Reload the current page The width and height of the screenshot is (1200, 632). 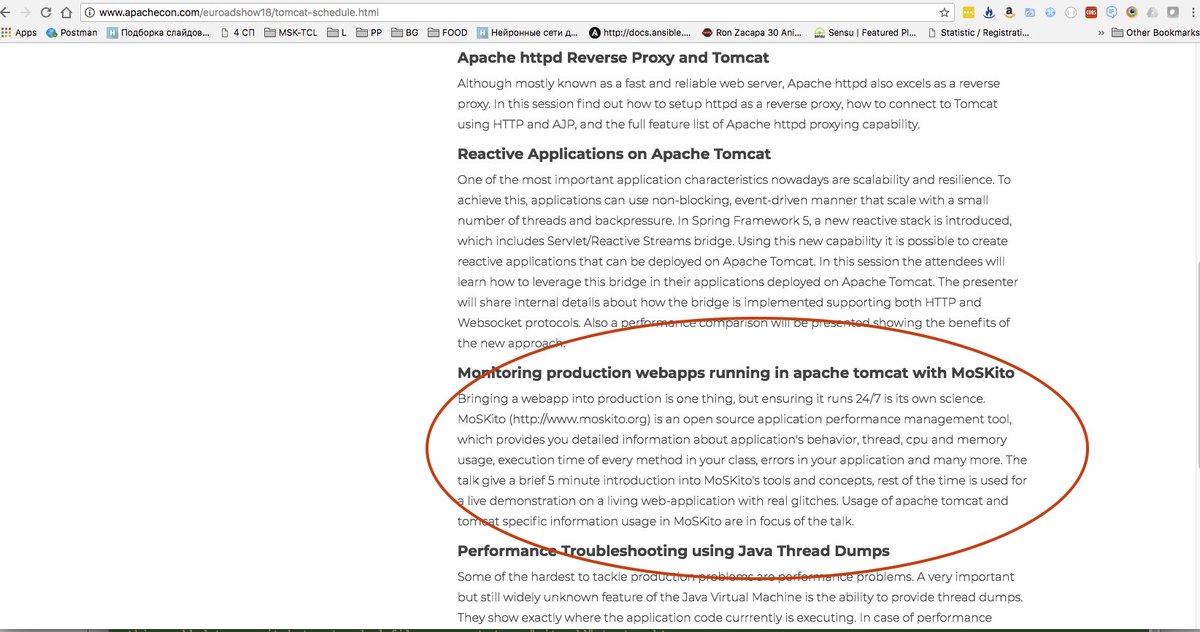[45, 13]
